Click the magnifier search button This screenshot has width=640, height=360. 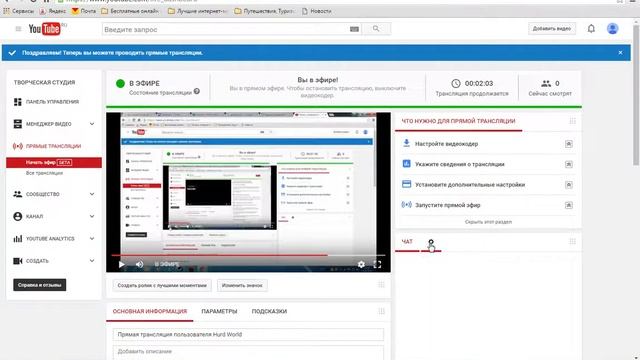click(376, 29)
